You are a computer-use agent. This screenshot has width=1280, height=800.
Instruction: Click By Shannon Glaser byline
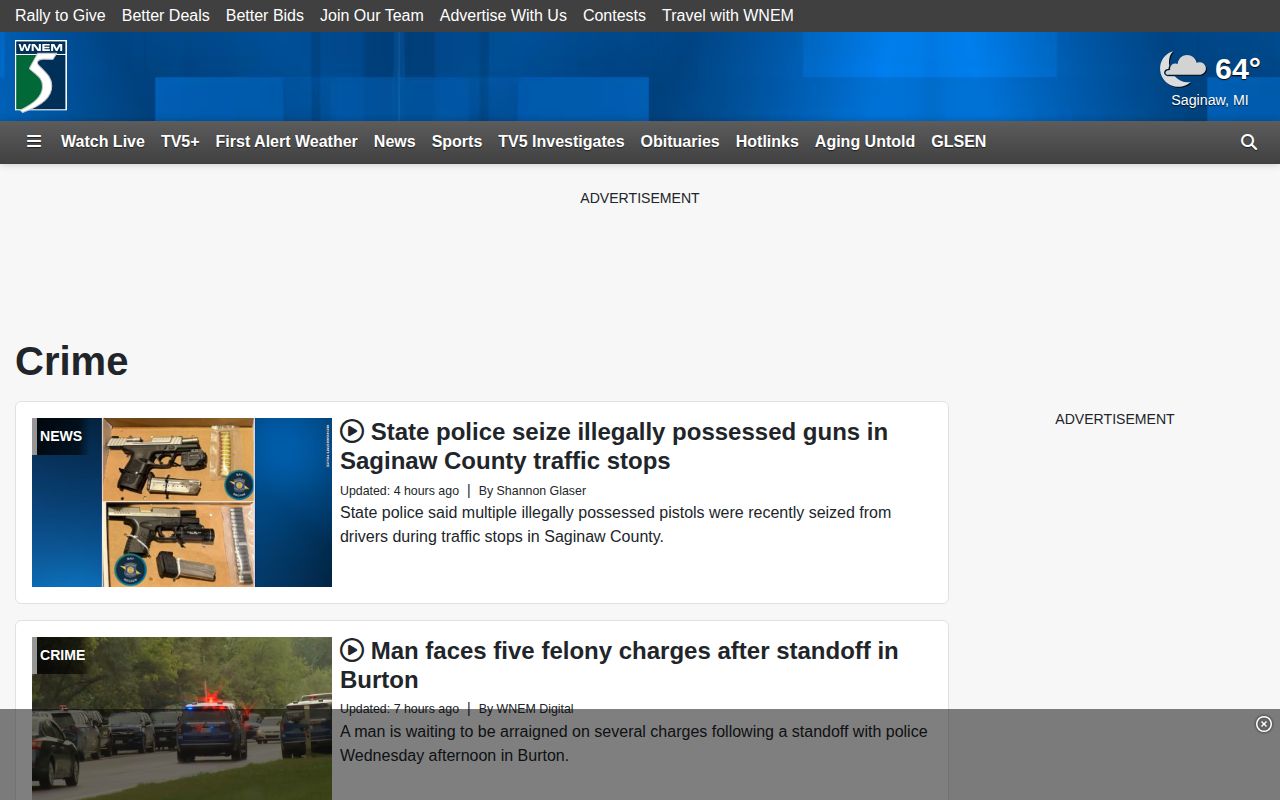(x=532, y=491)
